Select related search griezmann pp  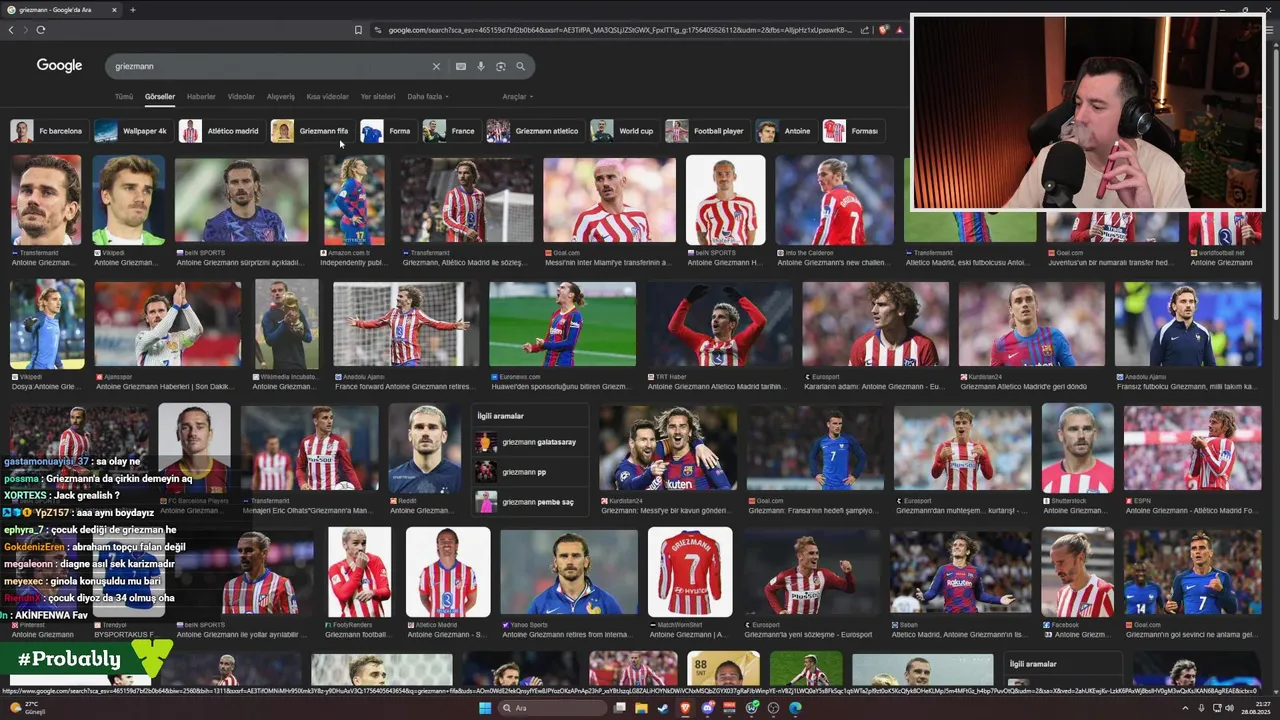click(530, 472)
